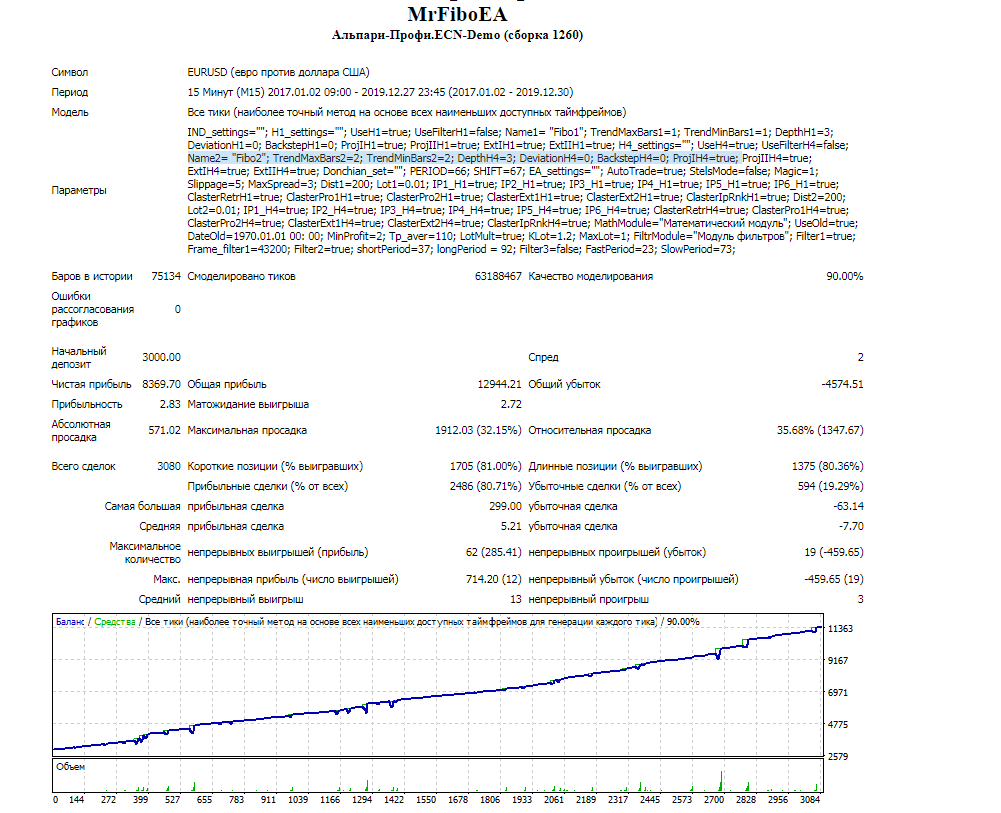Click the green 'Средства' legend label
The height and width of the screenshot is (813, 1001).
(115, 622)
